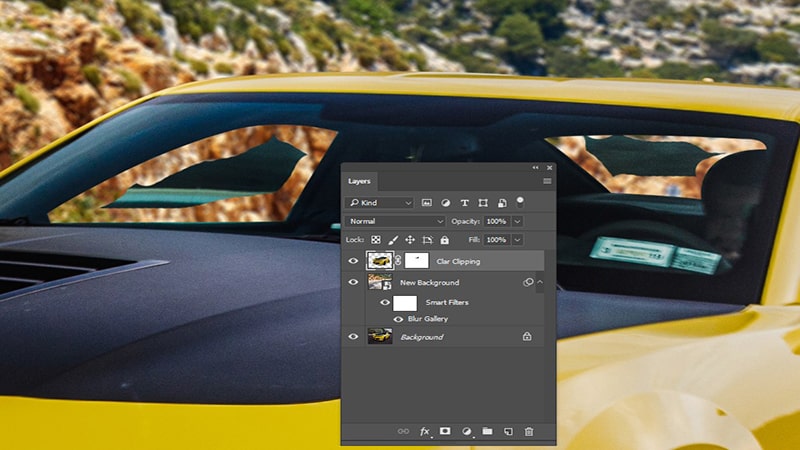
Task: Select the New Background layer name
Action: [x=430, y=283]
